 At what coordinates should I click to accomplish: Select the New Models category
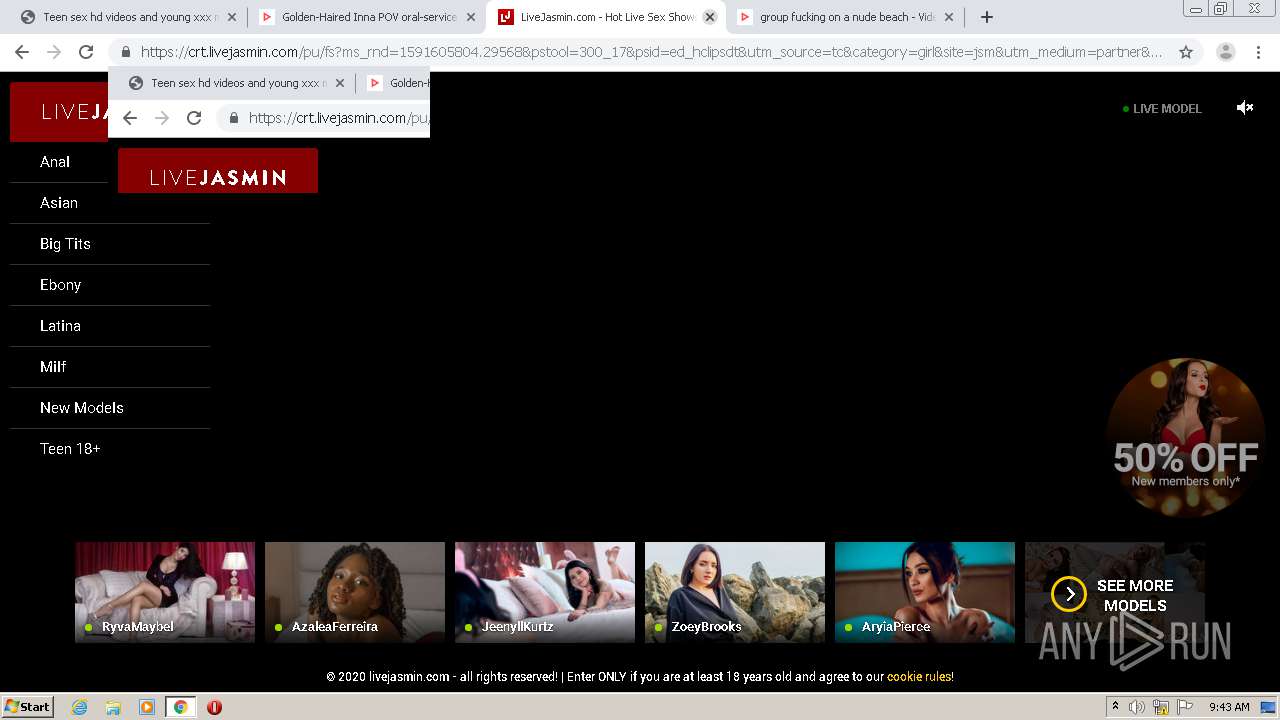coord(82,408)
